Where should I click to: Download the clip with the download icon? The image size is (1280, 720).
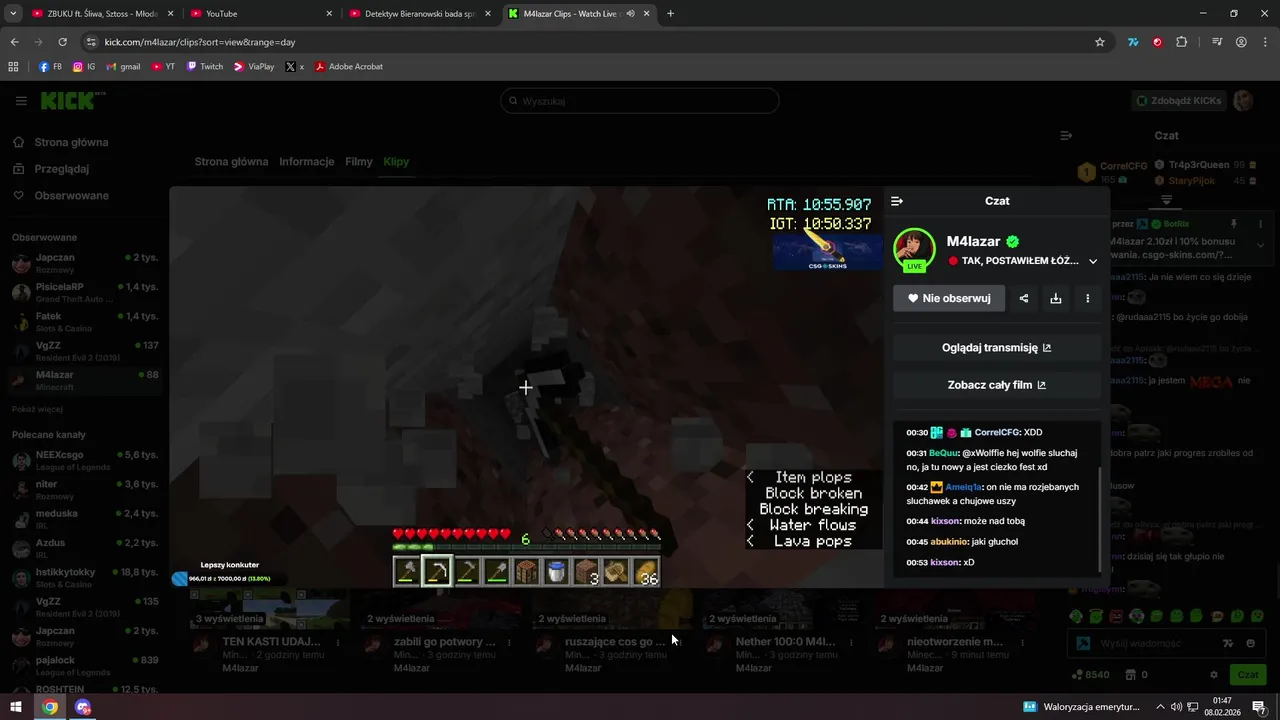pos(1055,298)
